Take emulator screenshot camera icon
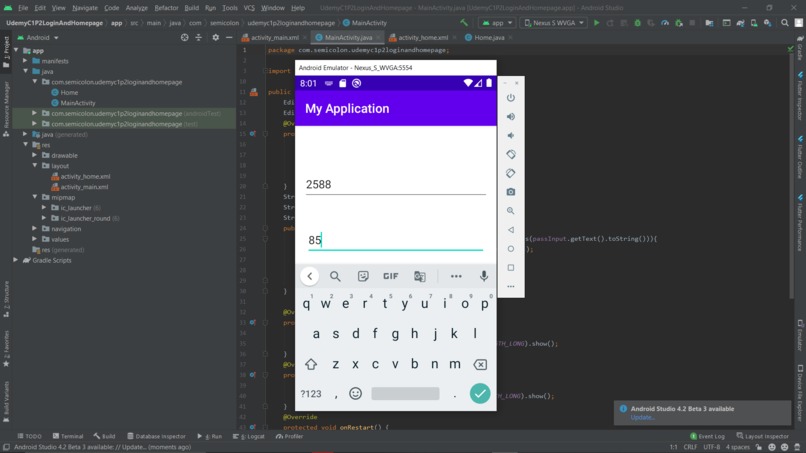Image resolution: width=806 pixels, height=453 pixels. click(x=510, y=192)
